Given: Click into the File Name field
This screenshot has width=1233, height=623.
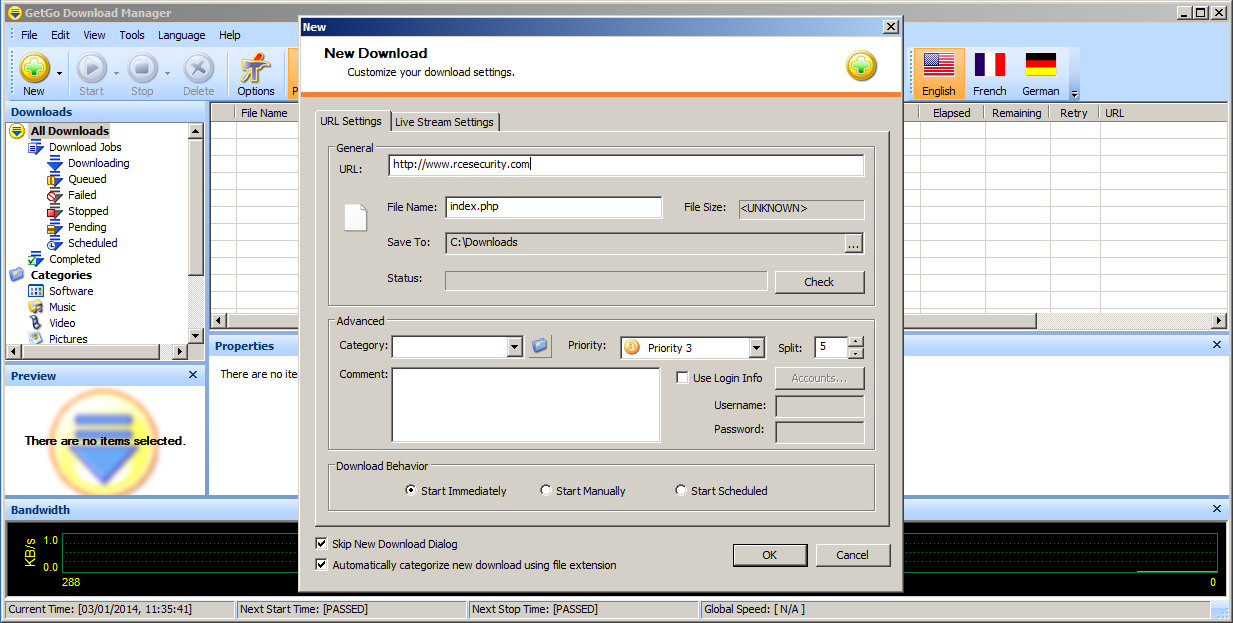Looking at the screenshot, I should coord(554,207).
